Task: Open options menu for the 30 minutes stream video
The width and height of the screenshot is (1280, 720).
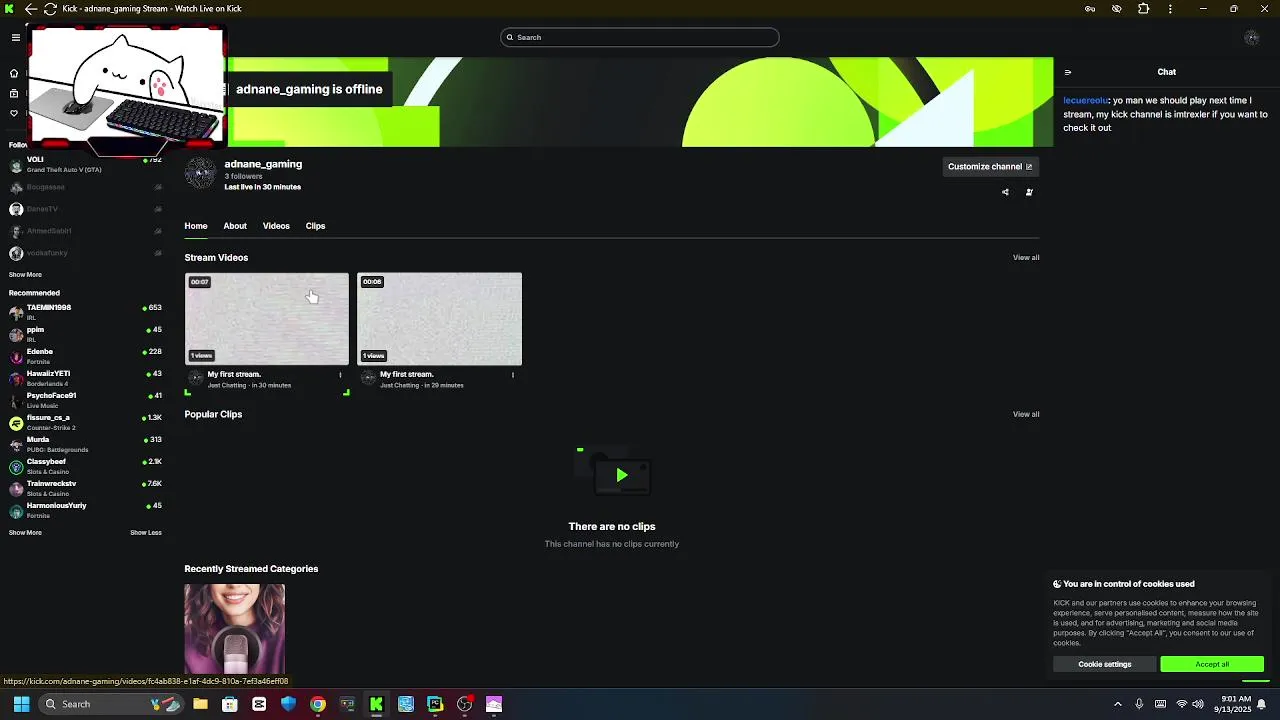Action: click(x=340, y=375)
